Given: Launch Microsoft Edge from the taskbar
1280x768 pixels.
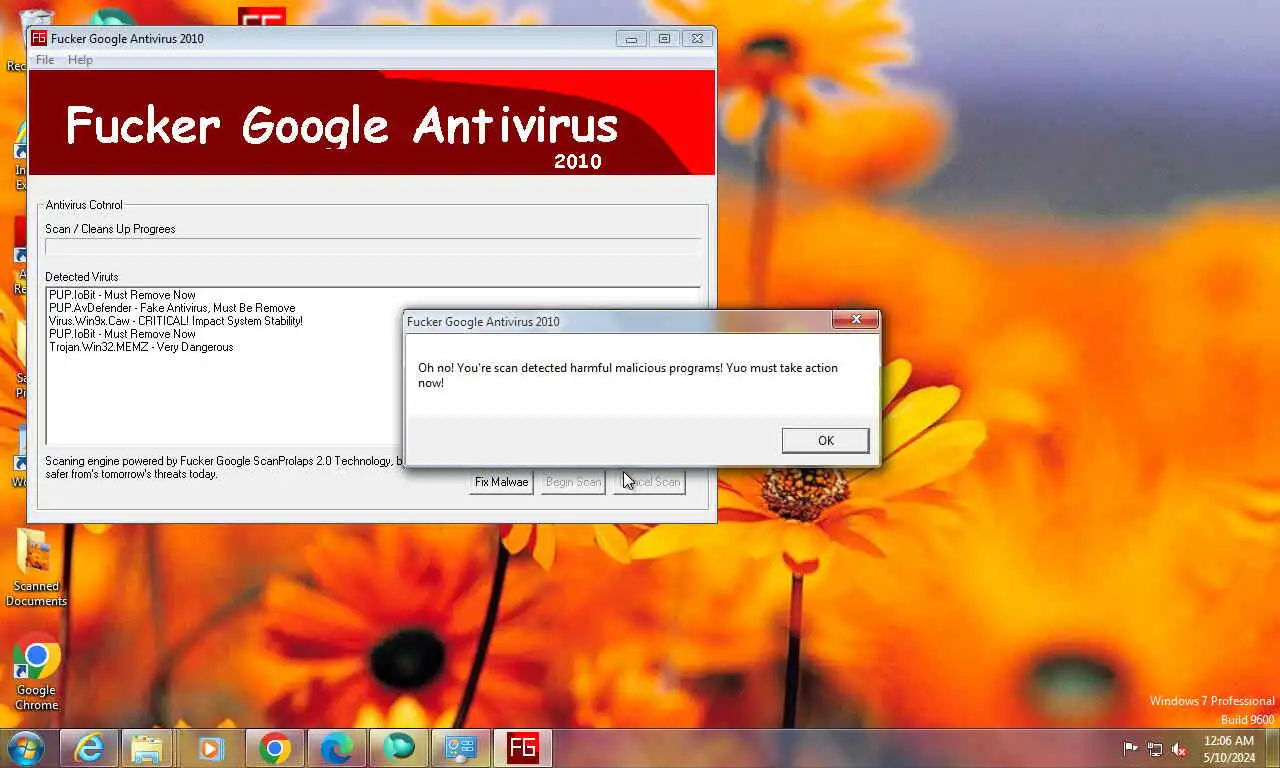Looking at the screenshot, I should (x=336, y=748).
